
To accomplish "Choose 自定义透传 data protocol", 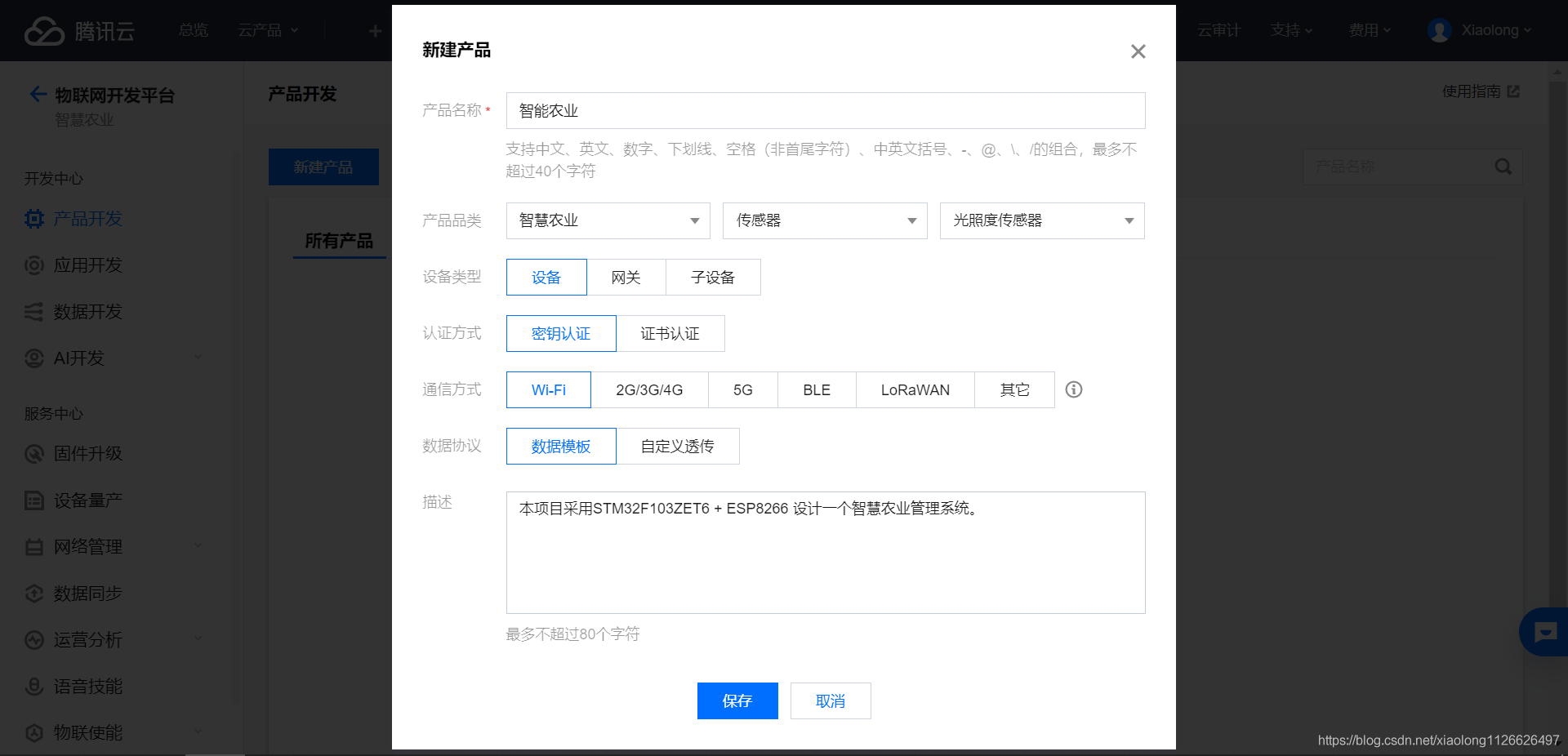I will coord(678,447).
